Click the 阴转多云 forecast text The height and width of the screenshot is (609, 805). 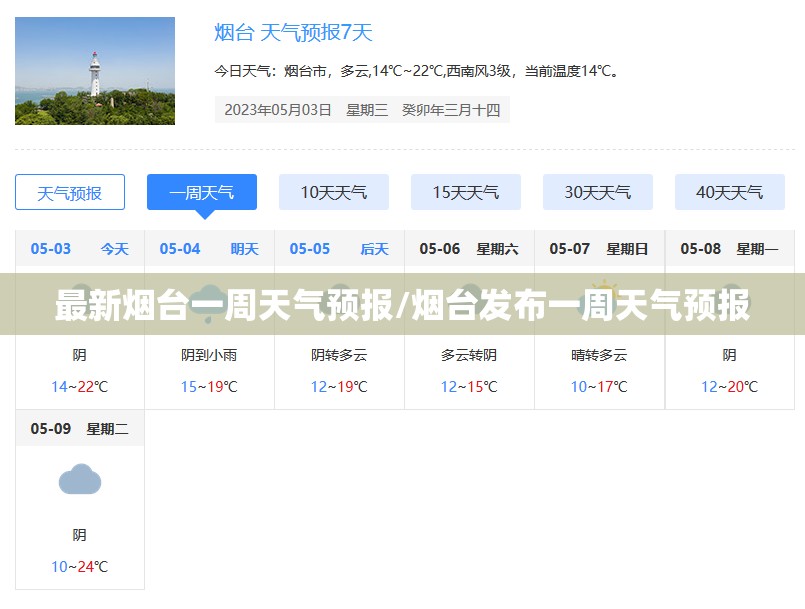coord(339,355)
